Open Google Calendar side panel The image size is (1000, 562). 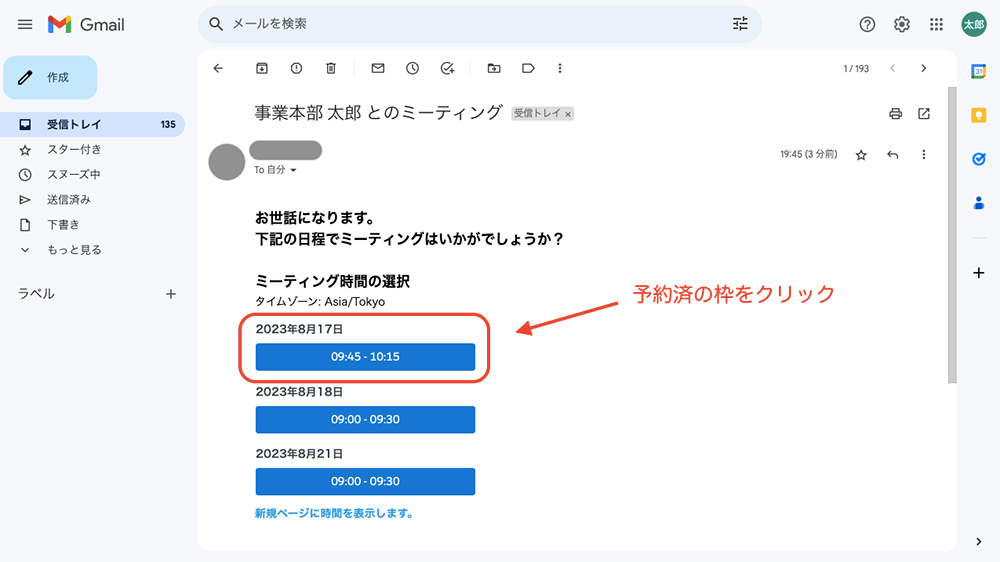click(x=978, y=71)
